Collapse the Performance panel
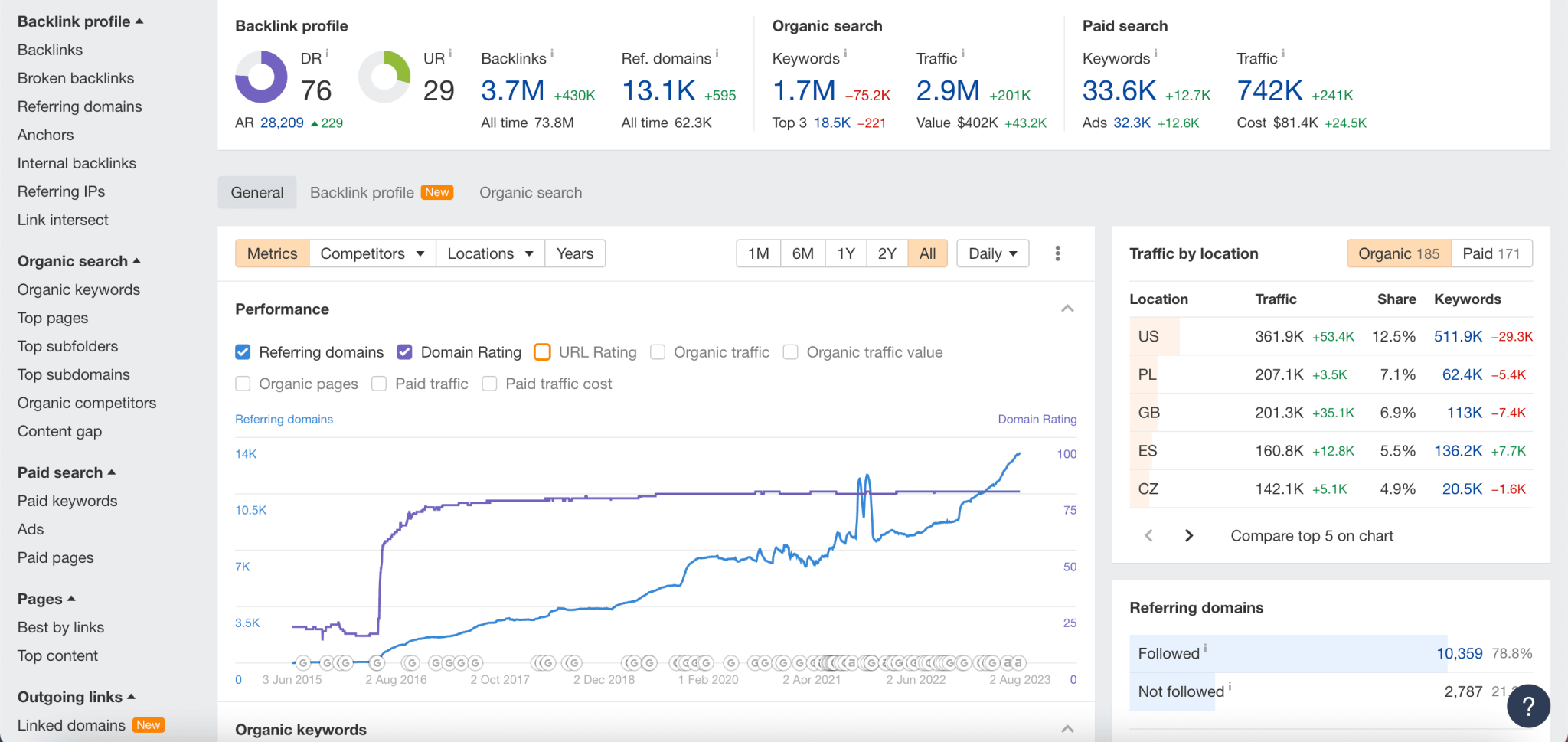Screen dimensions: 1568x742 pyautogui.click(x=1067, y=308)
